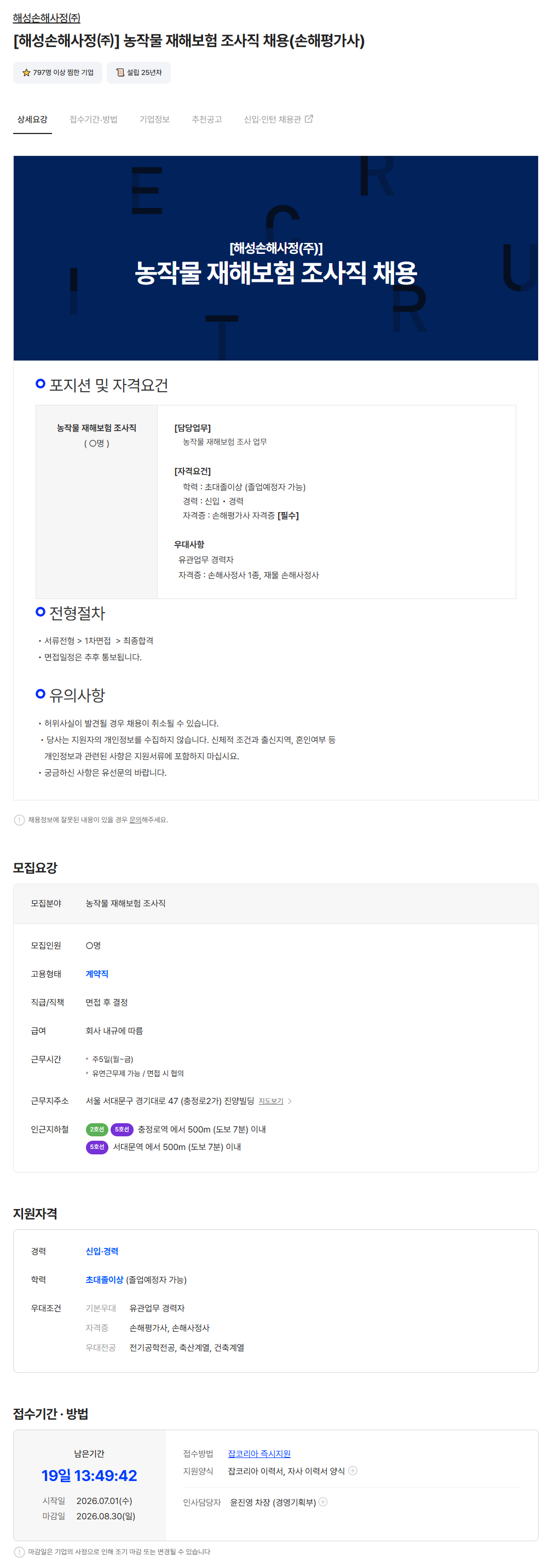Click the info icon beside 마감일 조기 마감 notice
The height and width of the screenshot is (1568, 554).
click(x=19, y=1552)
